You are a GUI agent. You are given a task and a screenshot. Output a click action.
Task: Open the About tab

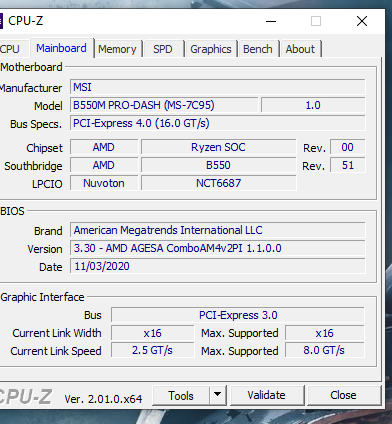(300, 49)
